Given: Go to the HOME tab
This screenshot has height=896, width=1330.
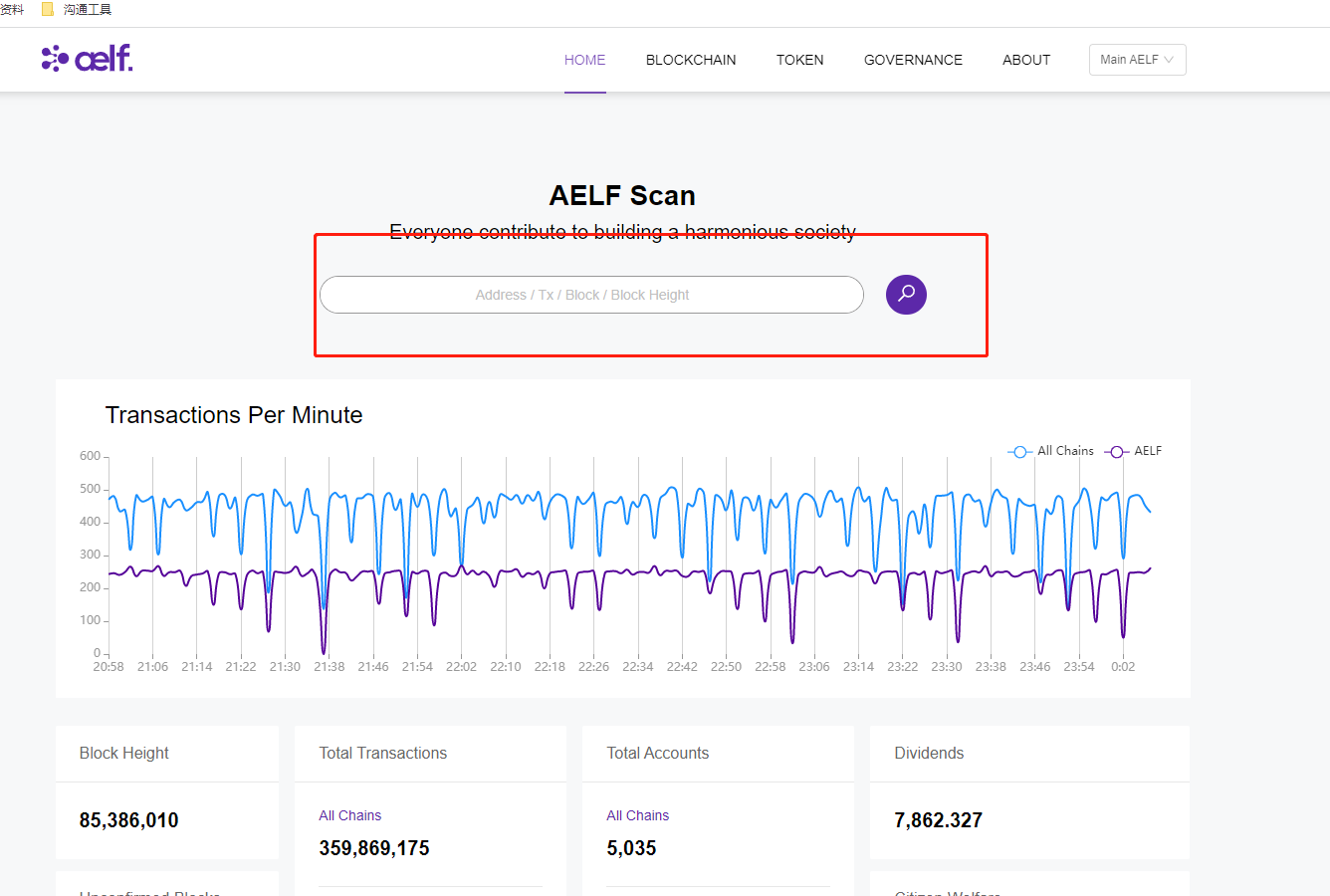Looking at the screenshot, I should 584,60.
